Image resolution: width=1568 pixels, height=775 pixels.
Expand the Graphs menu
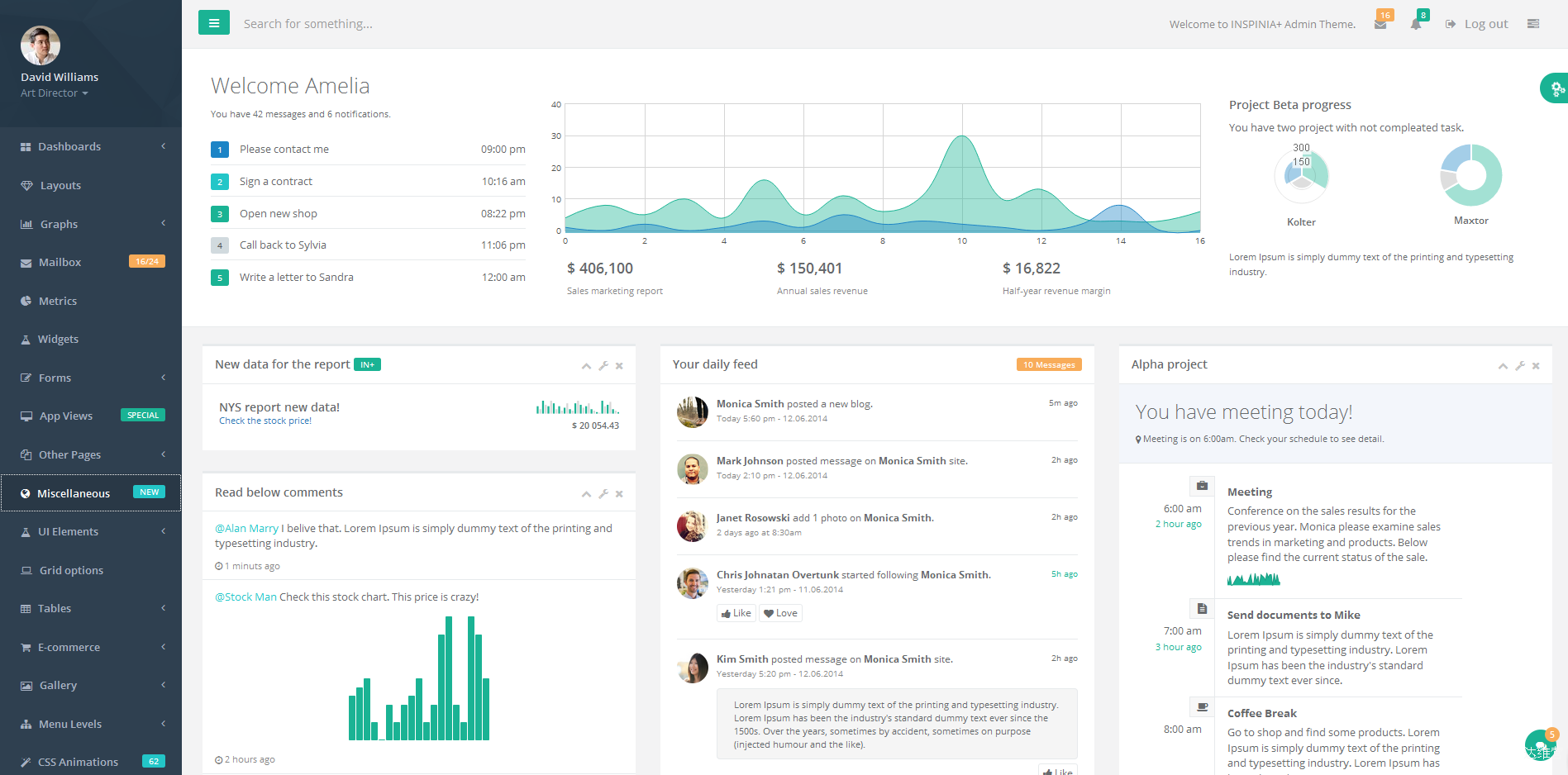point(91,224)
